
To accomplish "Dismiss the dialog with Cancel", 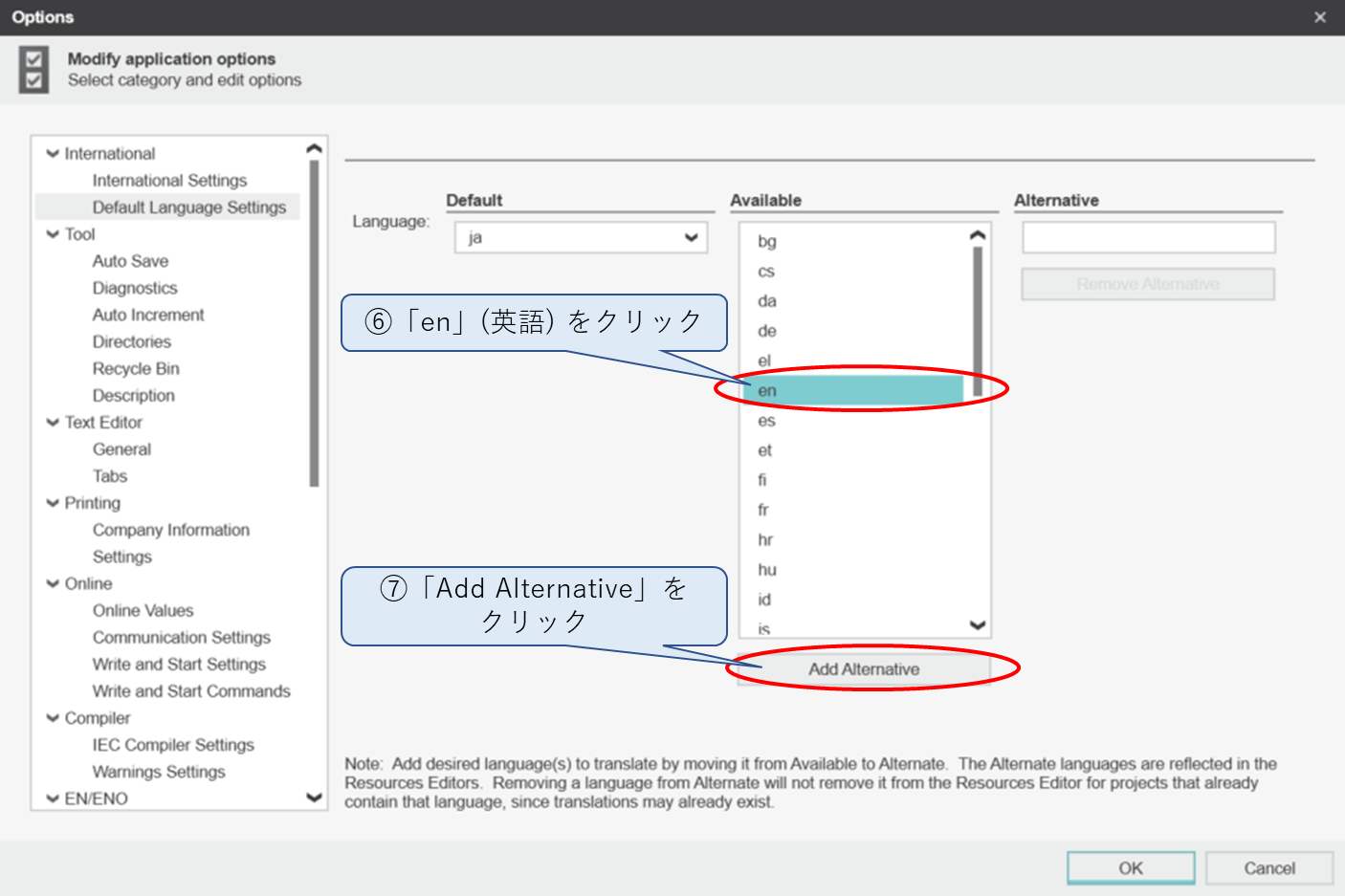I will pyautogui.click(x=1268, y=868).
